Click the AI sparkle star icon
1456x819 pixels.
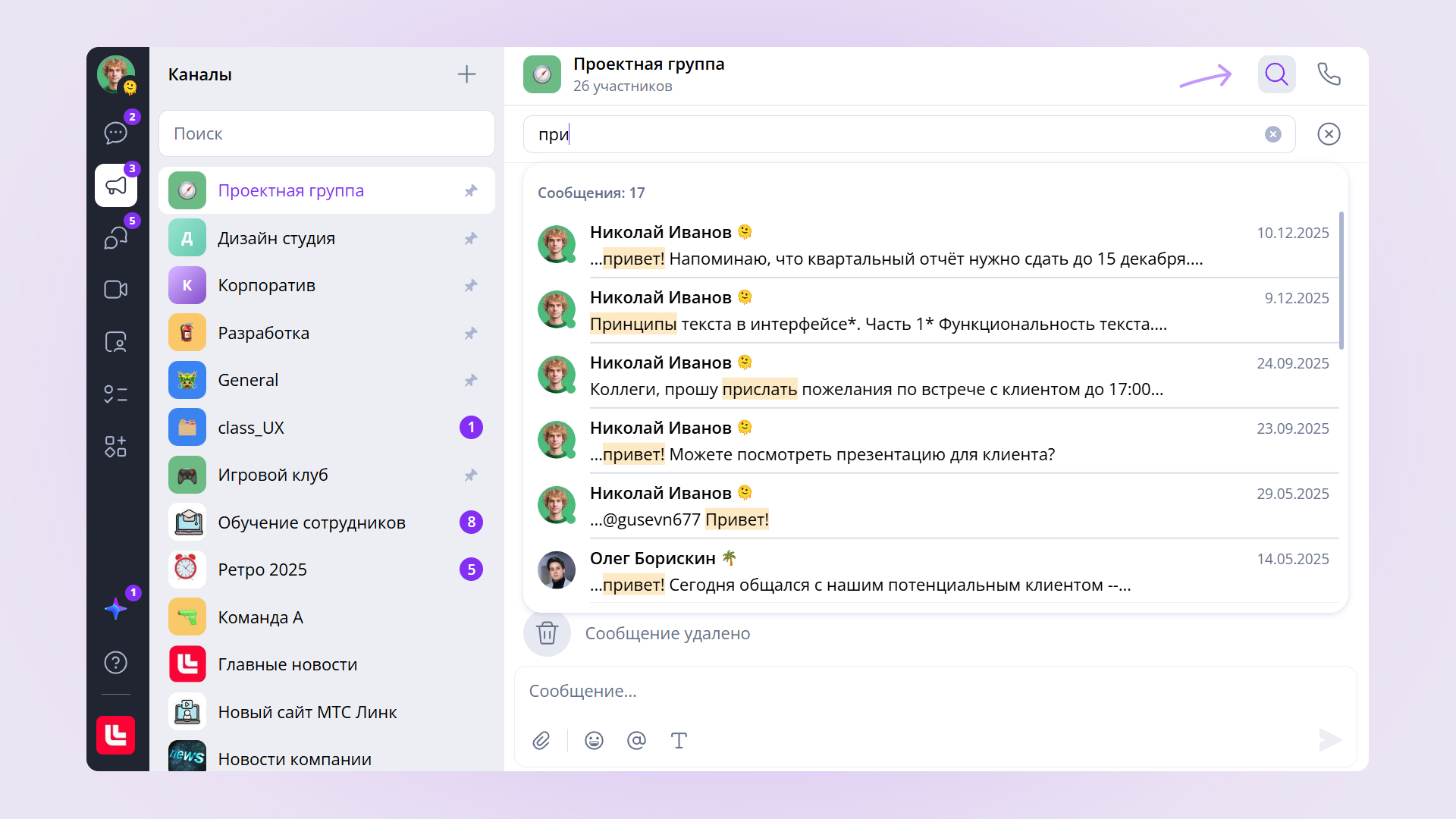[x=115, y=608]
